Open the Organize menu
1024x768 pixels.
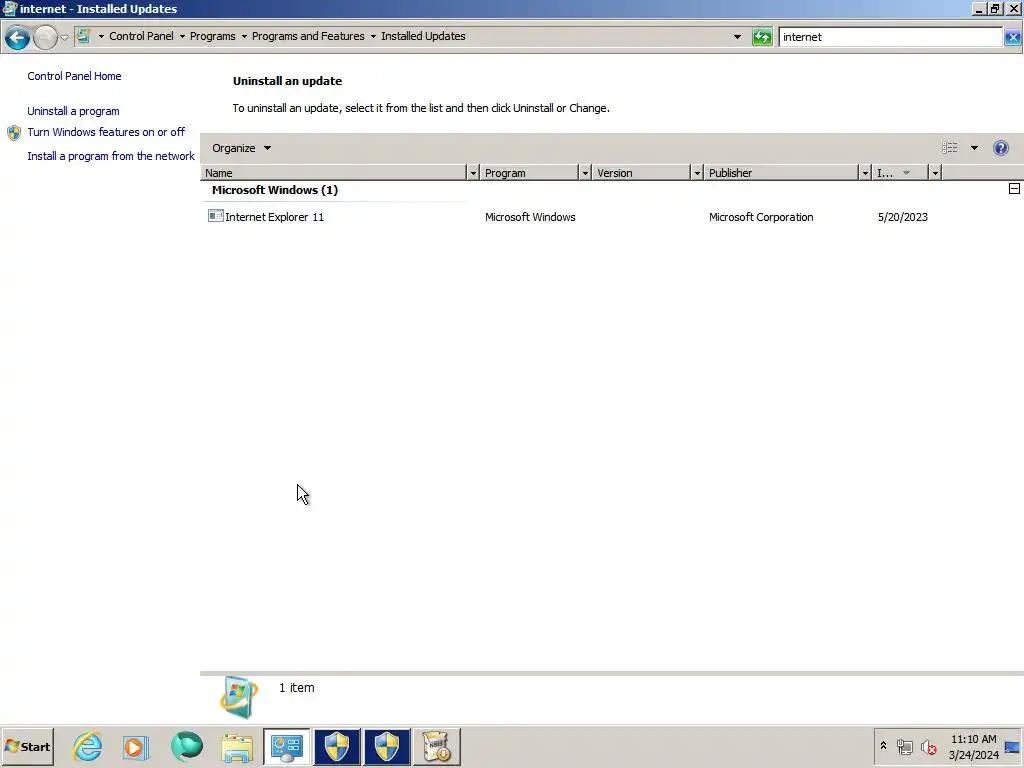(x=241, y=148)
